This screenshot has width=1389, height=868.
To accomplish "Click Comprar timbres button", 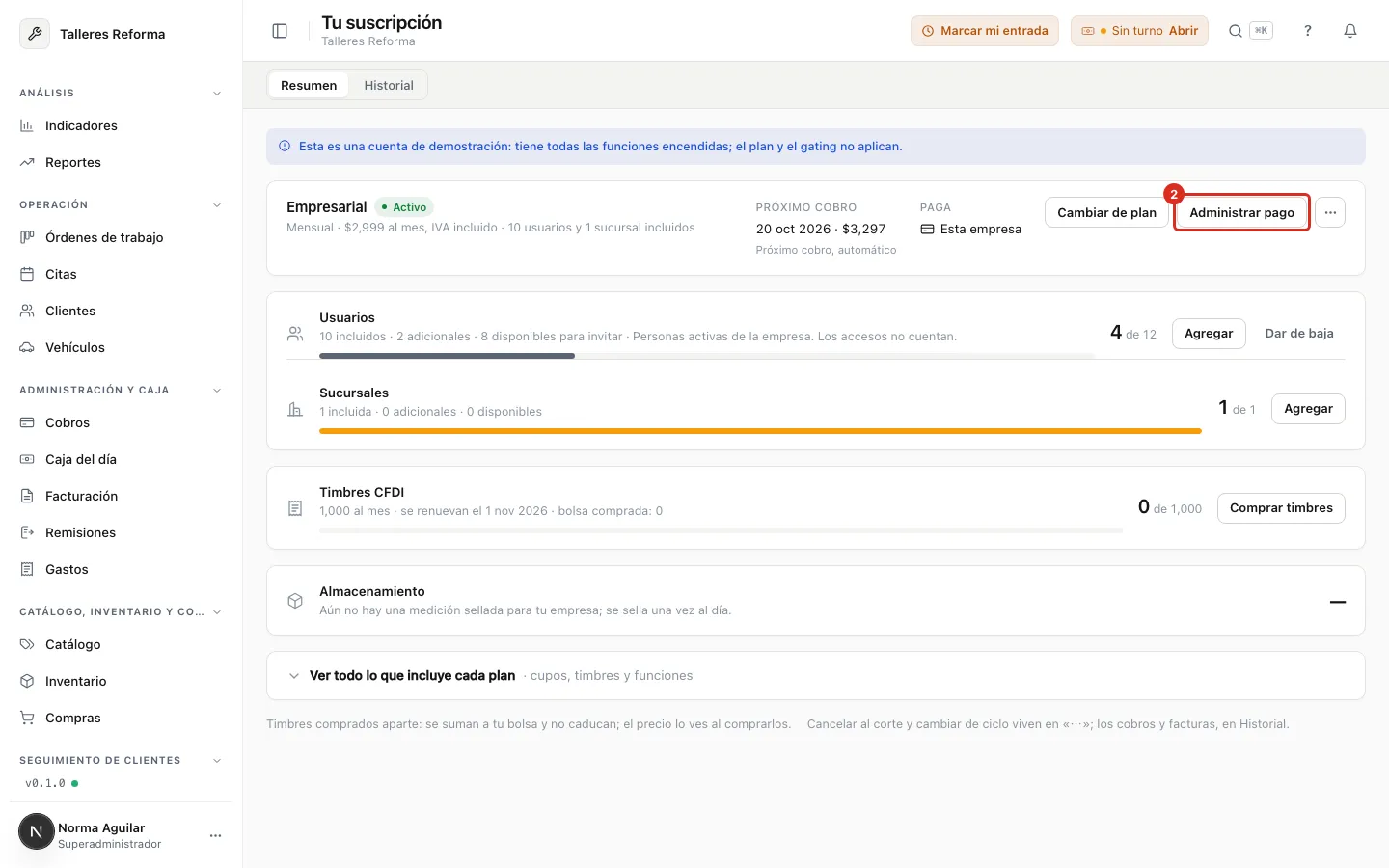I will pos(1281,507).
